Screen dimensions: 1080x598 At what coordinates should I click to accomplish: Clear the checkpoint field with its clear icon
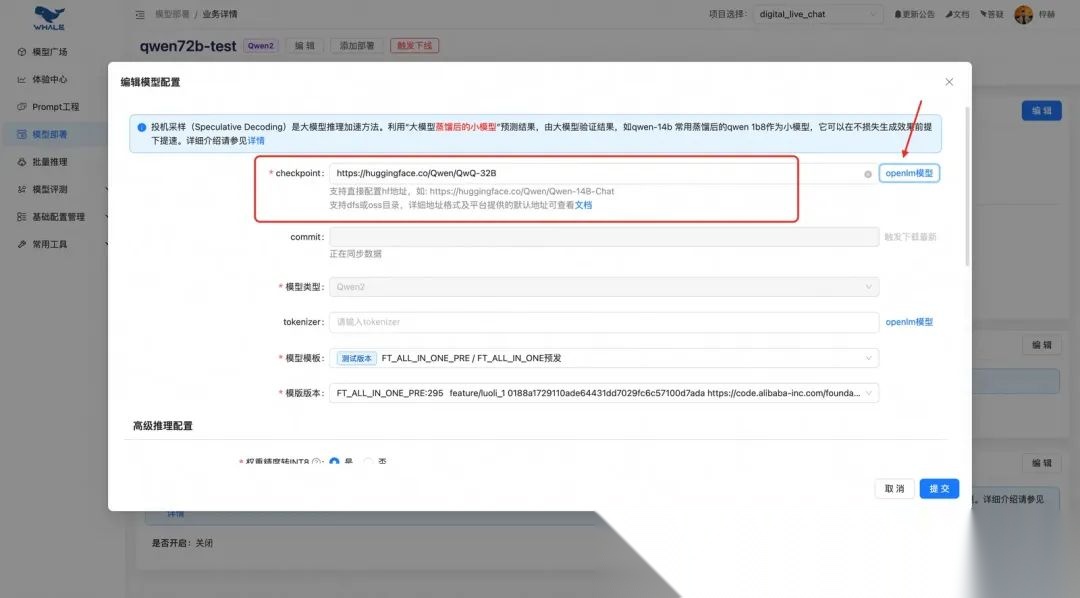[x=868, y=174]
